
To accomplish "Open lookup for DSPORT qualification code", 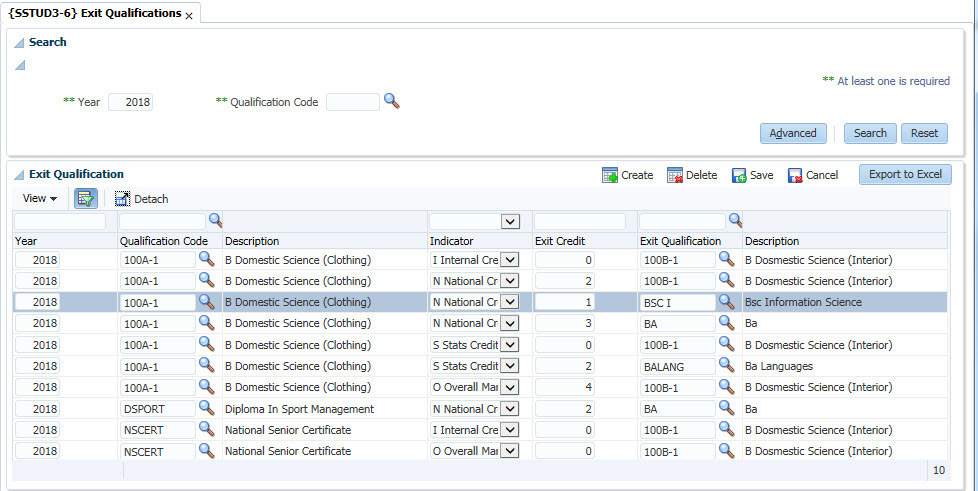I will pyautogui.click(x=207, y=408).
